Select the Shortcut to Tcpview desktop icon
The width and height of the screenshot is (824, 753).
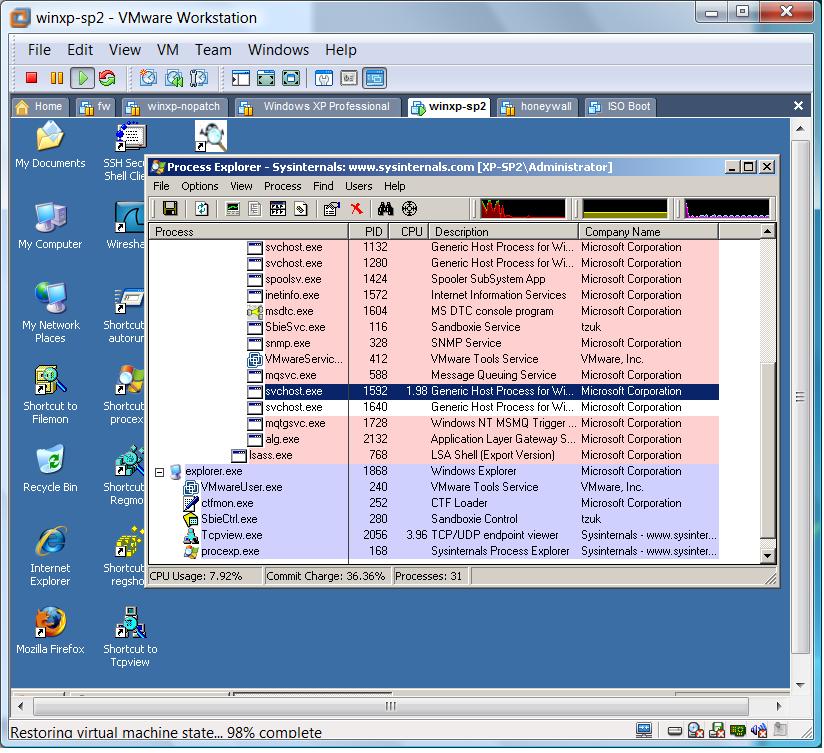tap(130, 636)
